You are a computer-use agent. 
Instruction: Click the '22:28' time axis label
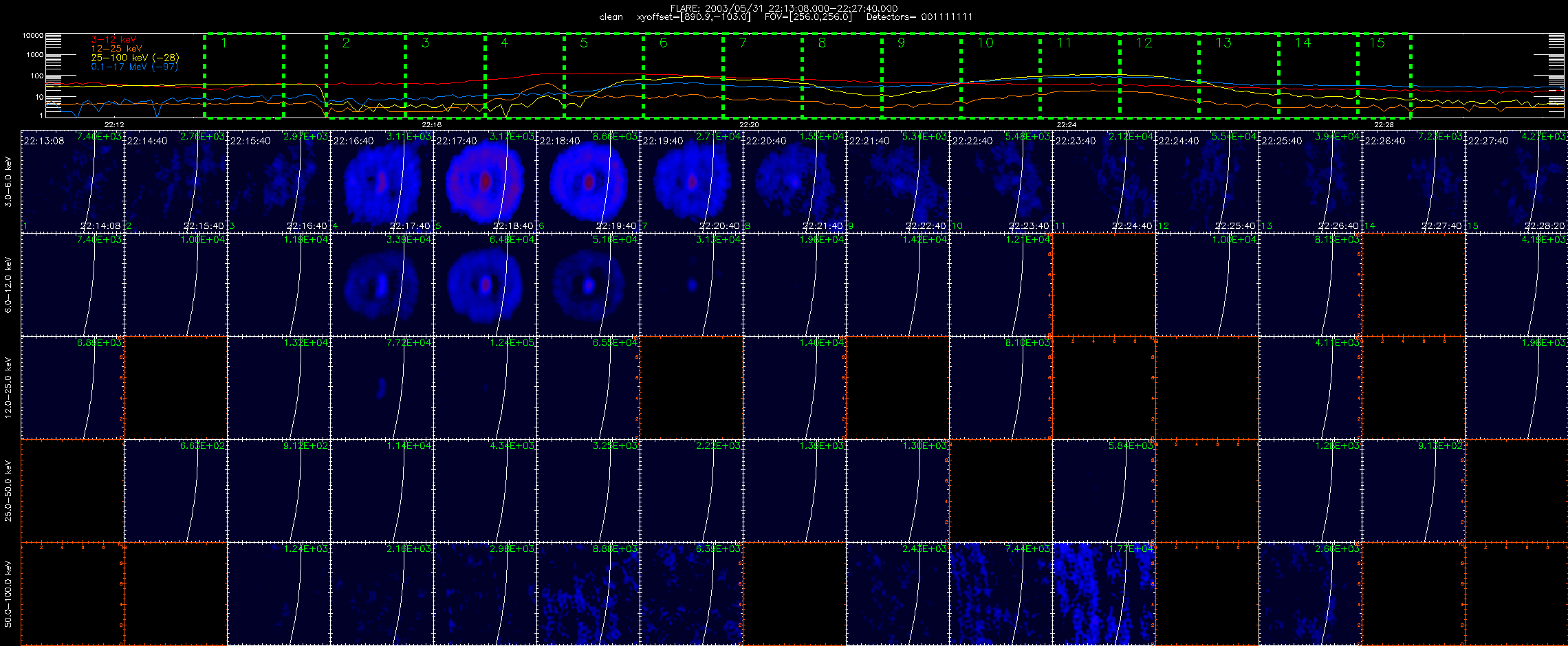(x=1384, y=124)
